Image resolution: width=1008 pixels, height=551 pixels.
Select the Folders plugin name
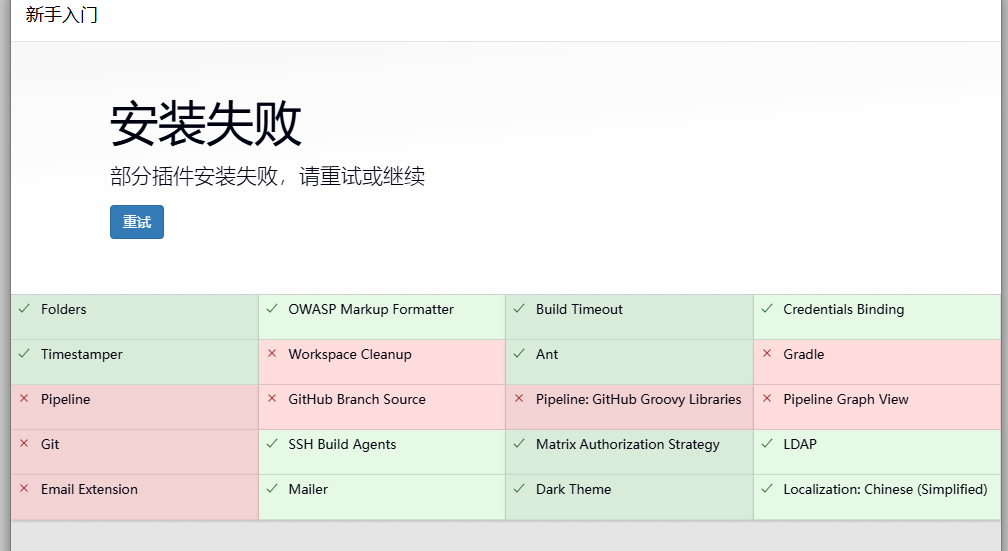pos(64,309)
